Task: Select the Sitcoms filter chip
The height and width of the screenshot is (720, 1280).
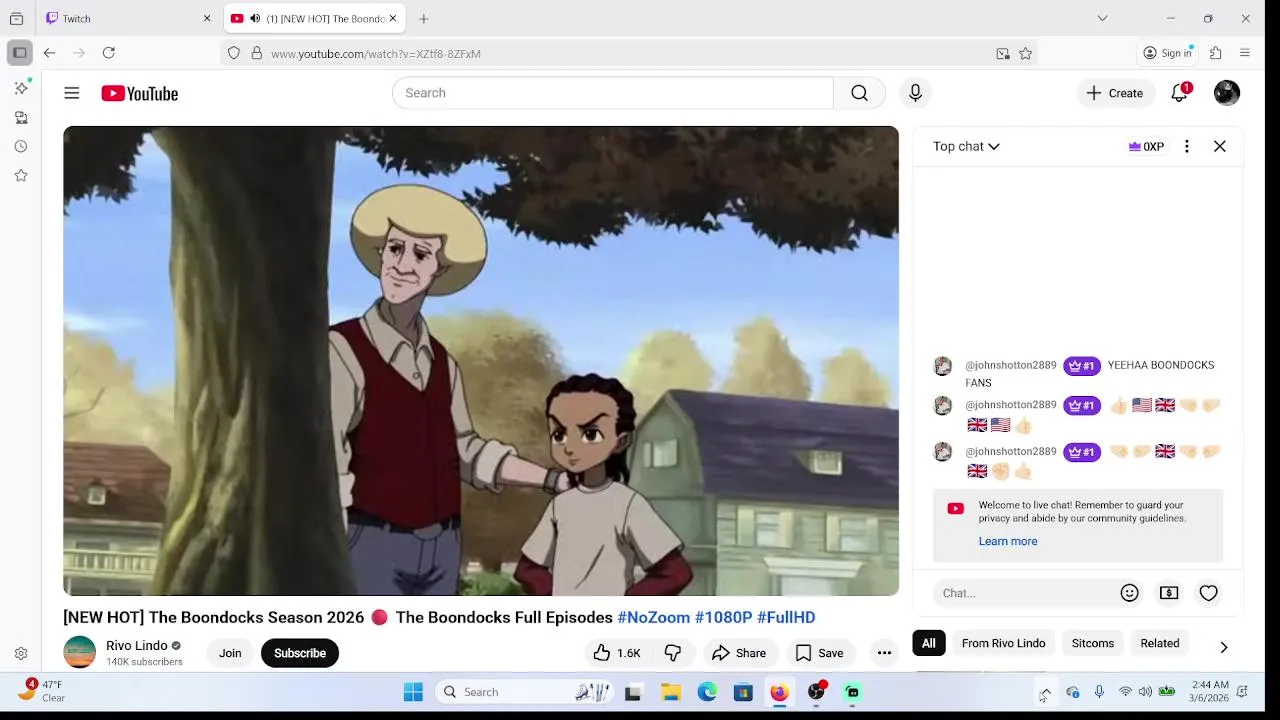Action: coord(1092,643)
